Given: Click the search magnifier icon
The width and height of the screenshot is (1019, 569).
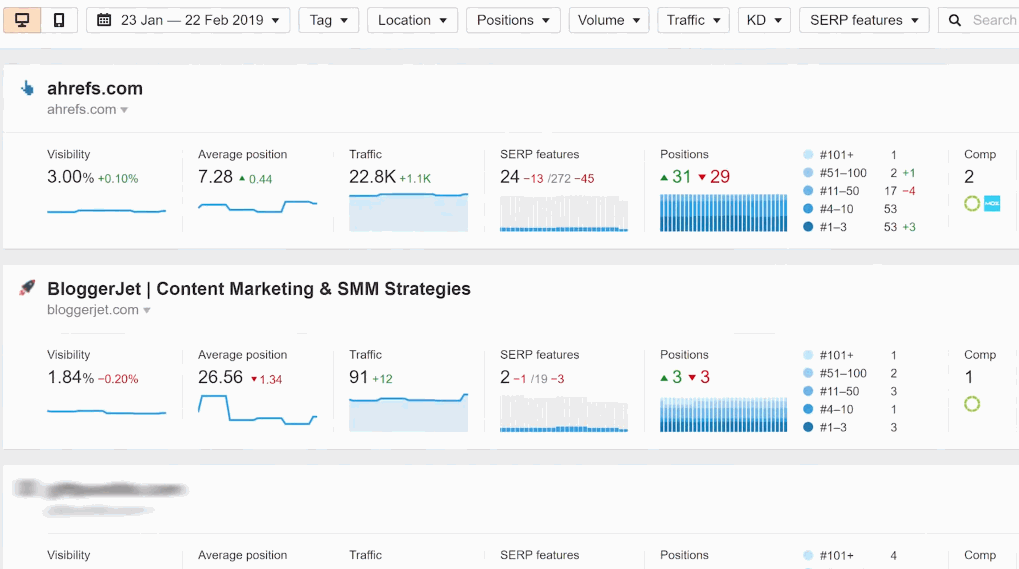Looking at the screenshot, I should tap(956, 20).
